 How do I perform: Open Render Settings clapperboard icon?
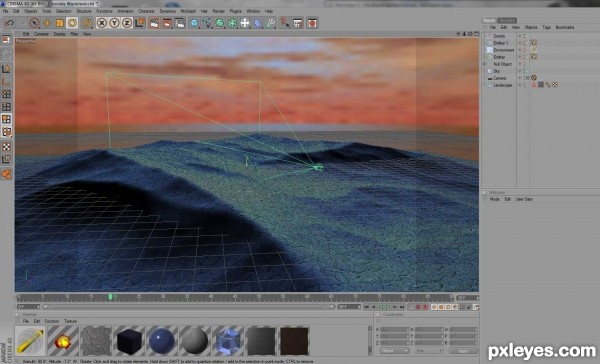180,23
